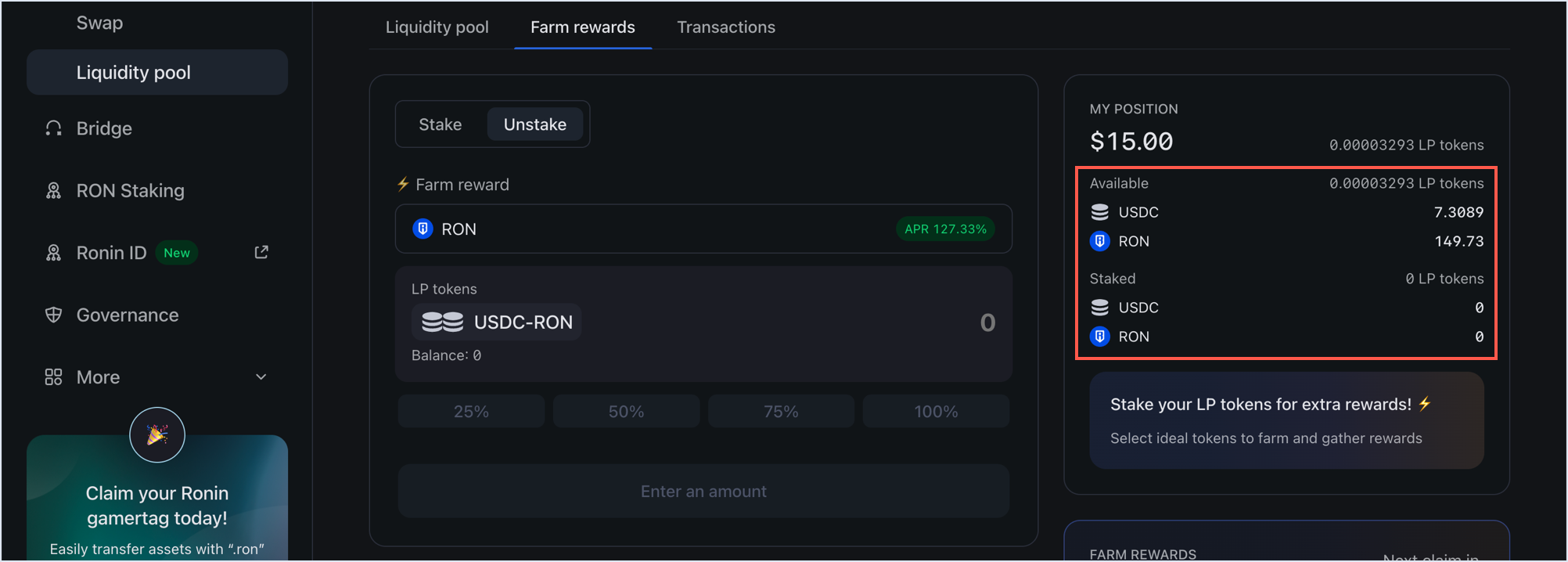Select the 100% amount button
Viewport: 1568px width, 562px height.
(x=935, y=410)
